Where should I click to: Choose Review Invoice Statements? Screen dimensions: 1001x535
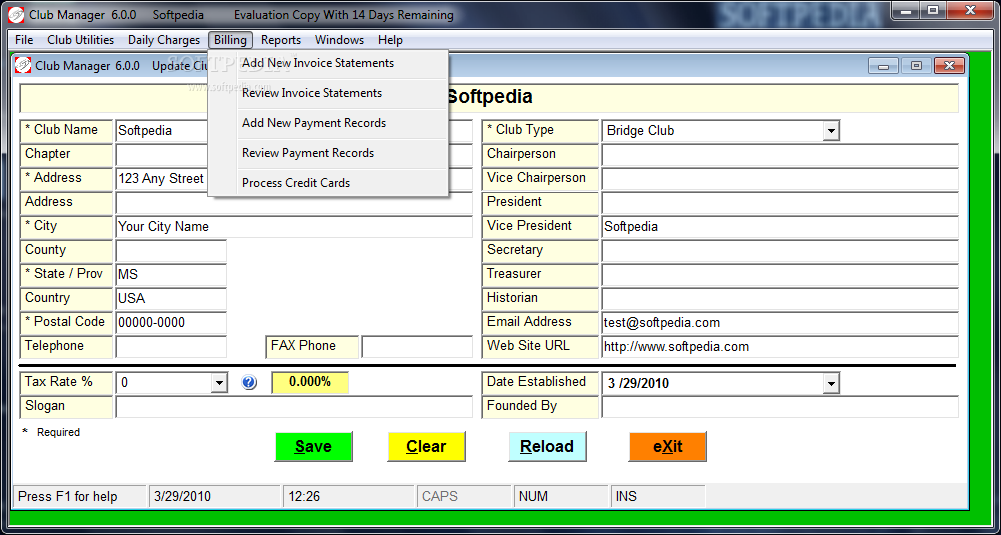329,93
